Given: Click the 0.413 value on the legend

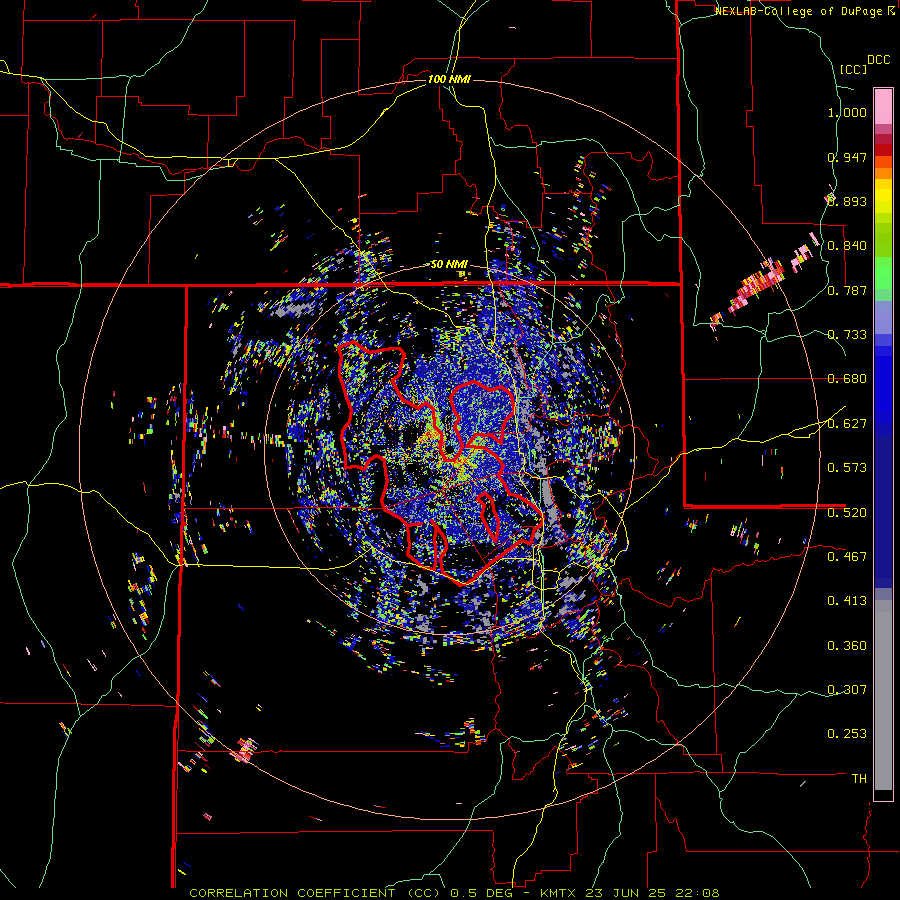Looking at the screenshot, I should pos(847,601).
